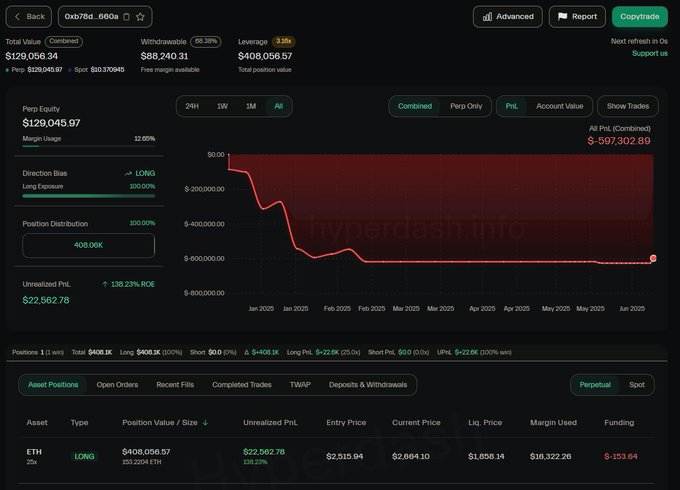The width and height of the screenshot is (680, 490).
Task: Click the 0xb78d...660a address label
Action: (92, 16)
